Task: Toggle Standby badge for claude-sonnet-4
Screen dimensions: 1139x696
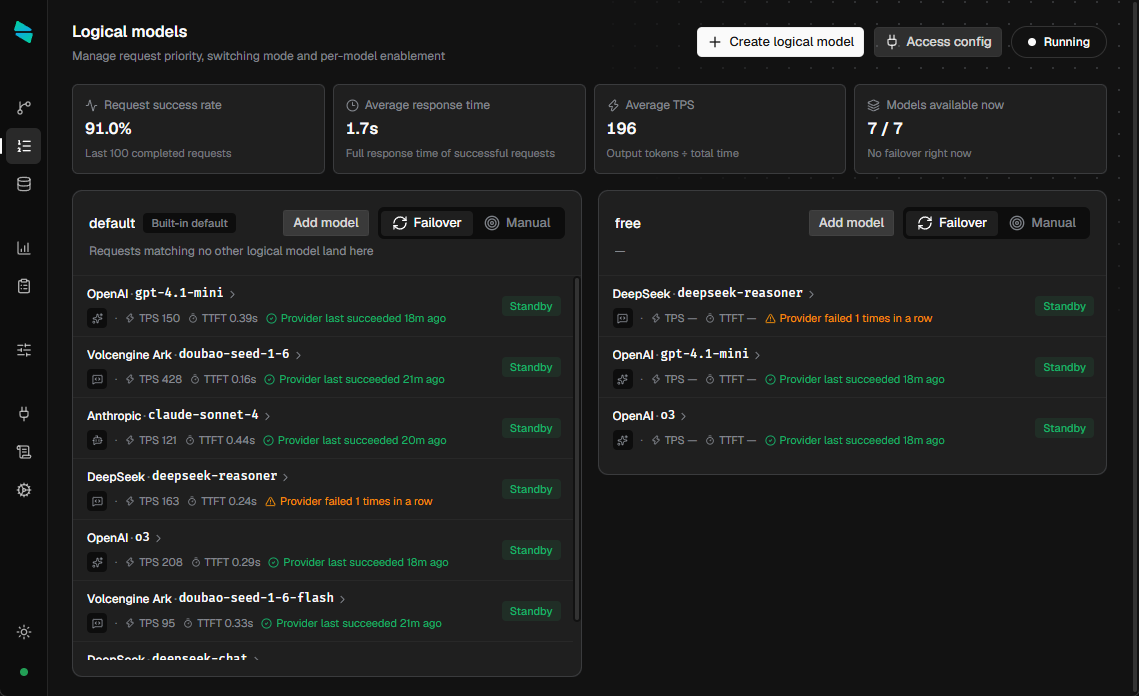Action: tap(531, 429)
